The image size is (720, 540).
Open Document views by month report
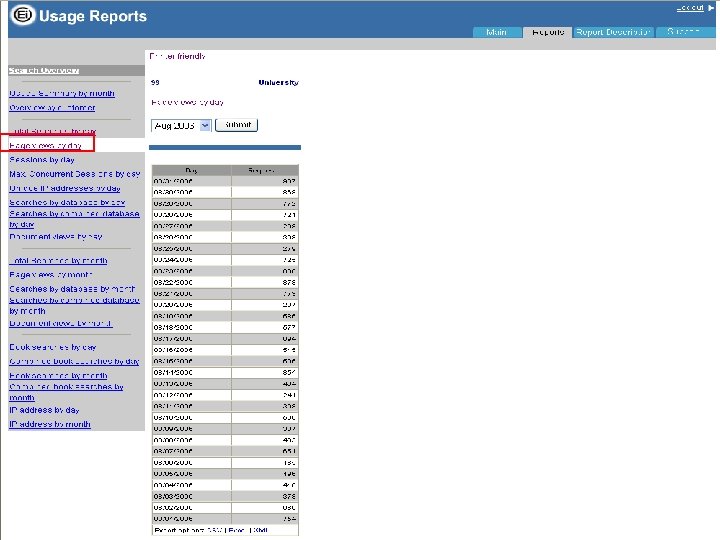[x=61, y=323]
